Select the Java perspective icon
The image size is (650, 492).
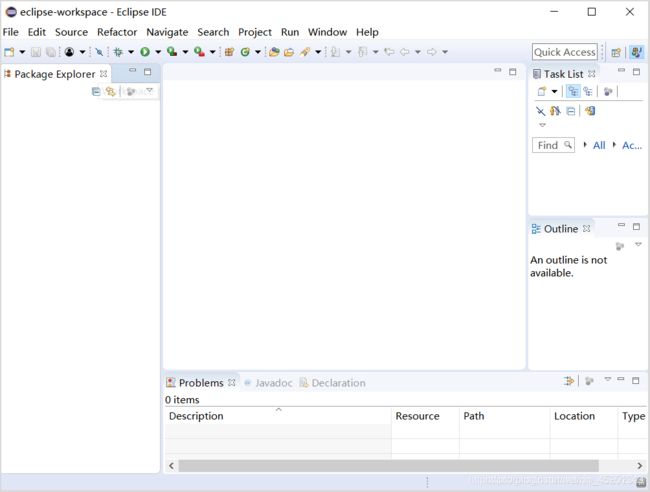tap(636, 52)
